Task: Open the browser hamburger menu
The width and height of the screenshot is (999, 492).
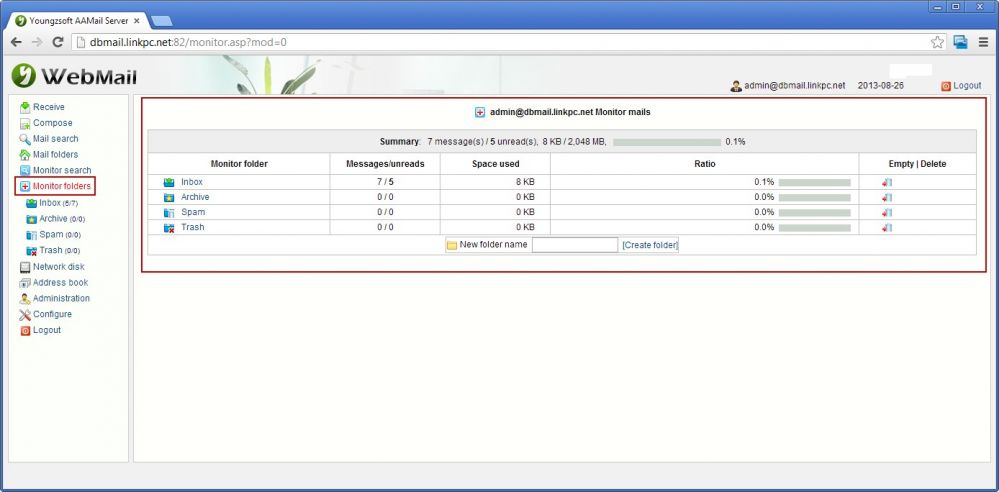Action: pos(984,42)
